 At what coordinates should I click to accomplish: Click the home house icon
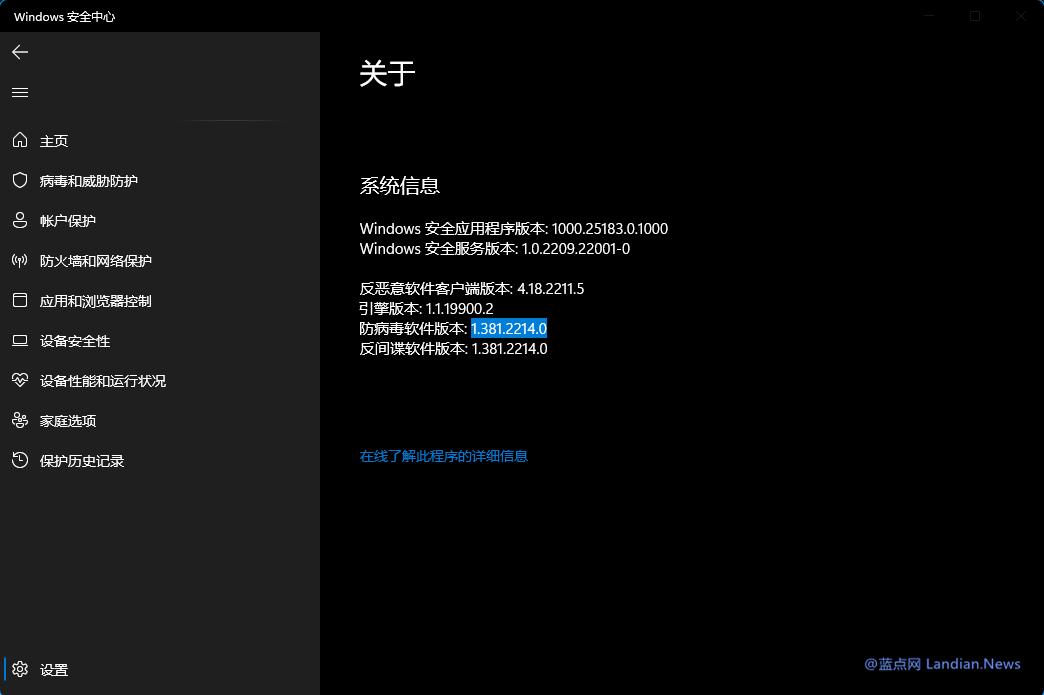tap(20, 140)
